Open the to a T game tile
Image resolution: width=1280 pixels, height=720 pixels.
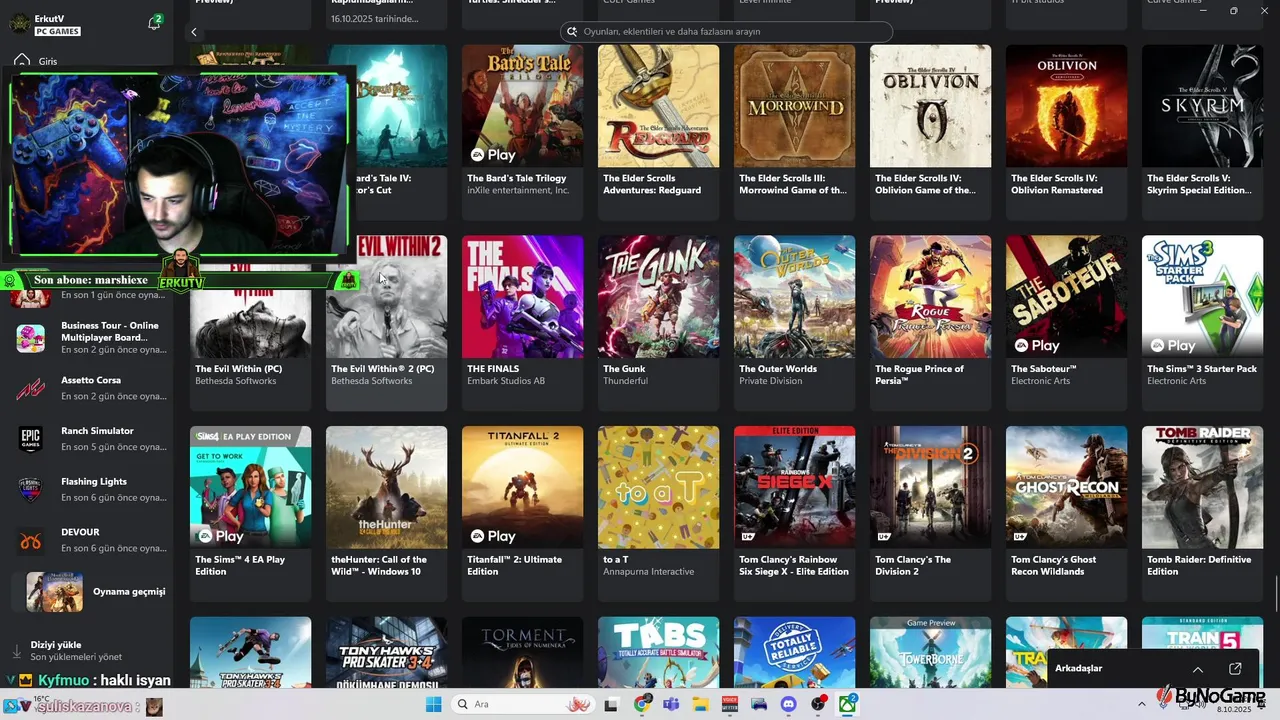pos(658,514)
